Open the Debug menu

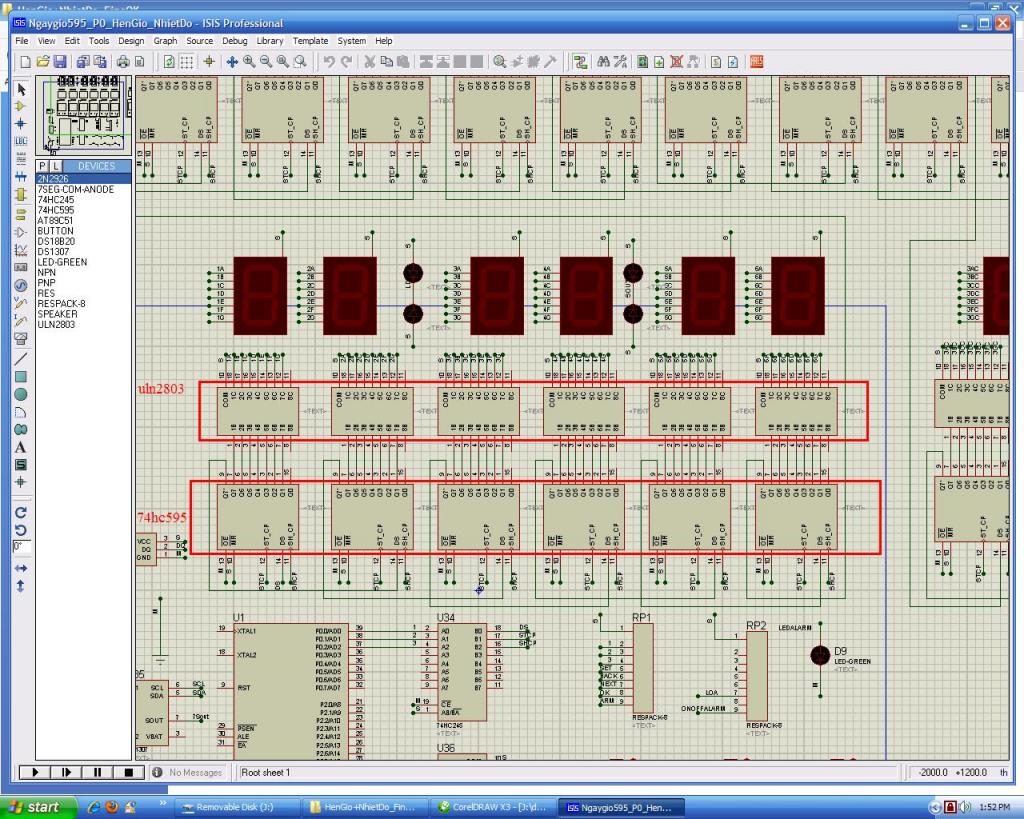coord(235,41)
